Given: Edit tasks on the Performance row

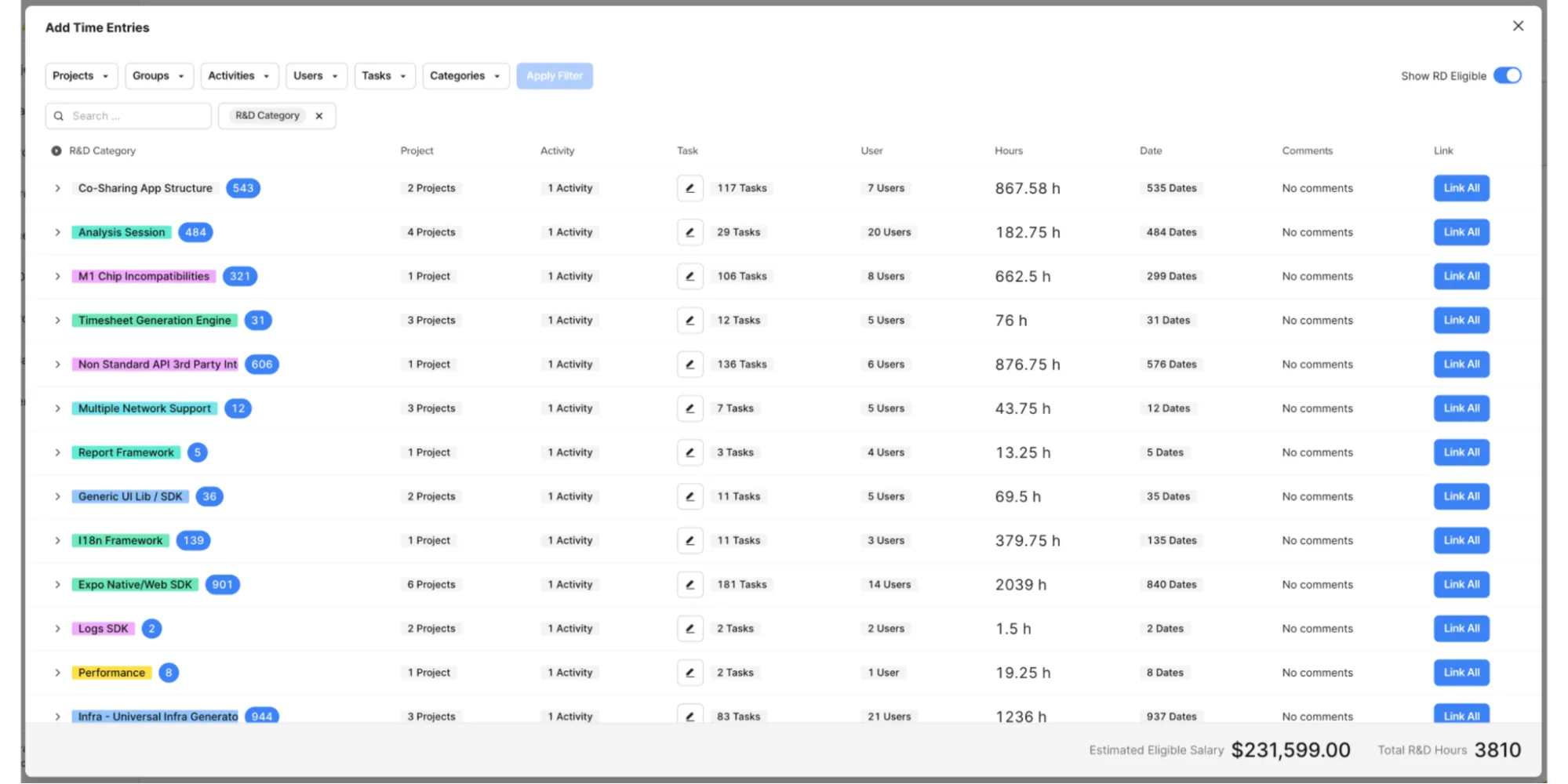Looking at the screenshot, I should tap(690, 672).
